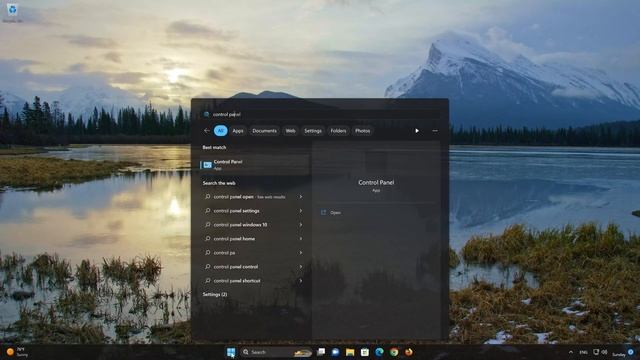
Task: Open the notification icon in the tray
Action: click(x=631, y=352)
